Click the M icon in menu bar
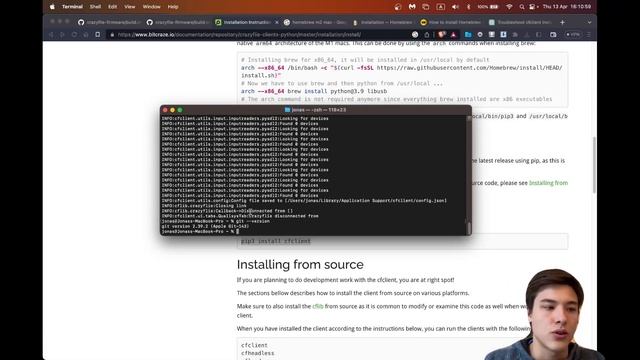This screenshot has height=360, width=640. tap(412, 7)
